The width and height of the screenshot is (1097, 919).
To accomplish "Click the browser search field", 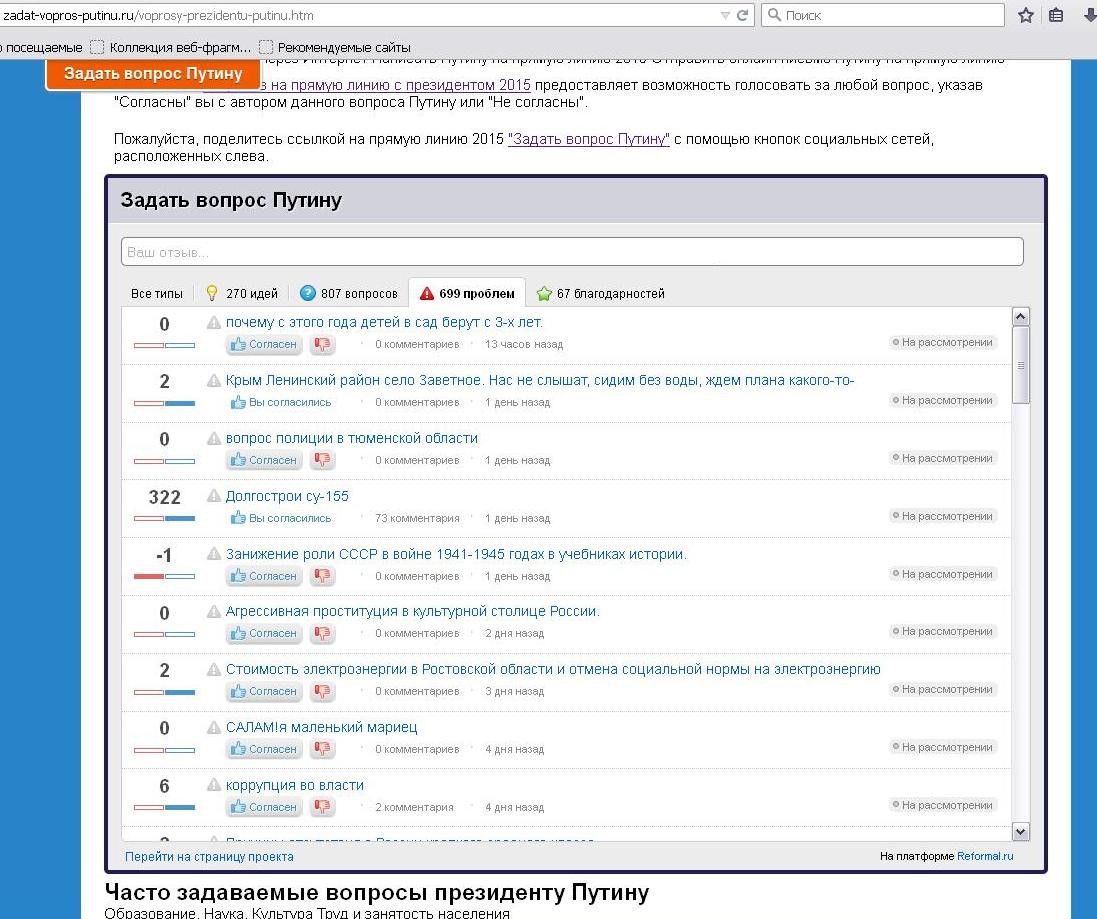I will point(883,15).
